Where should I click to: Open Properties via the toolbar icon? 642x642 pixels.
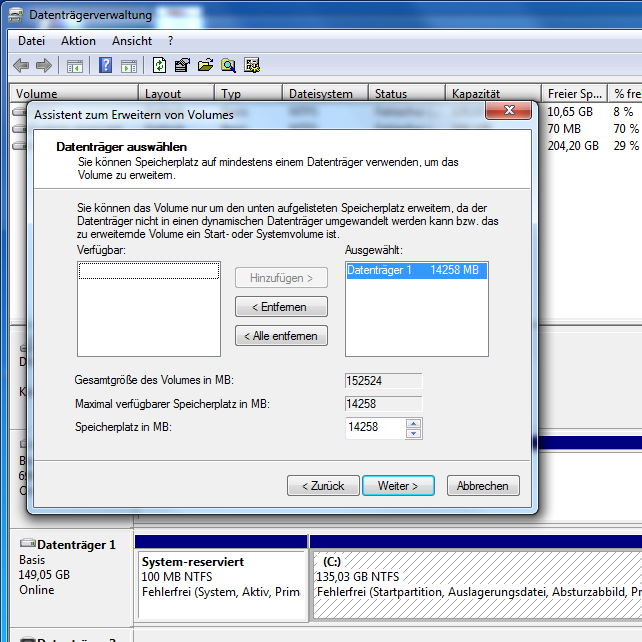(182, 66)
